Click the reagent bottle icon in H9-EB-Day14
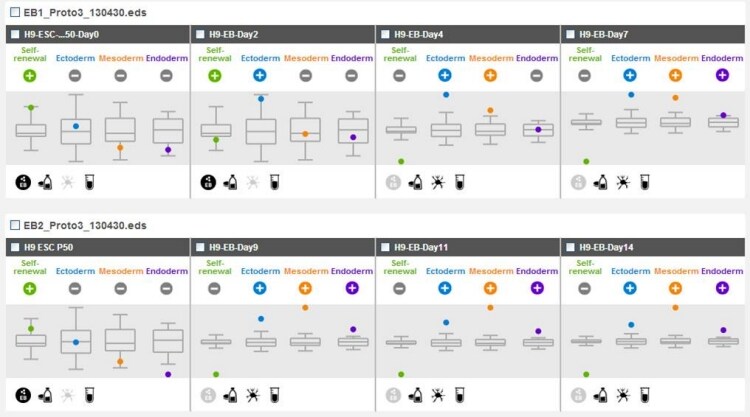 600,395
